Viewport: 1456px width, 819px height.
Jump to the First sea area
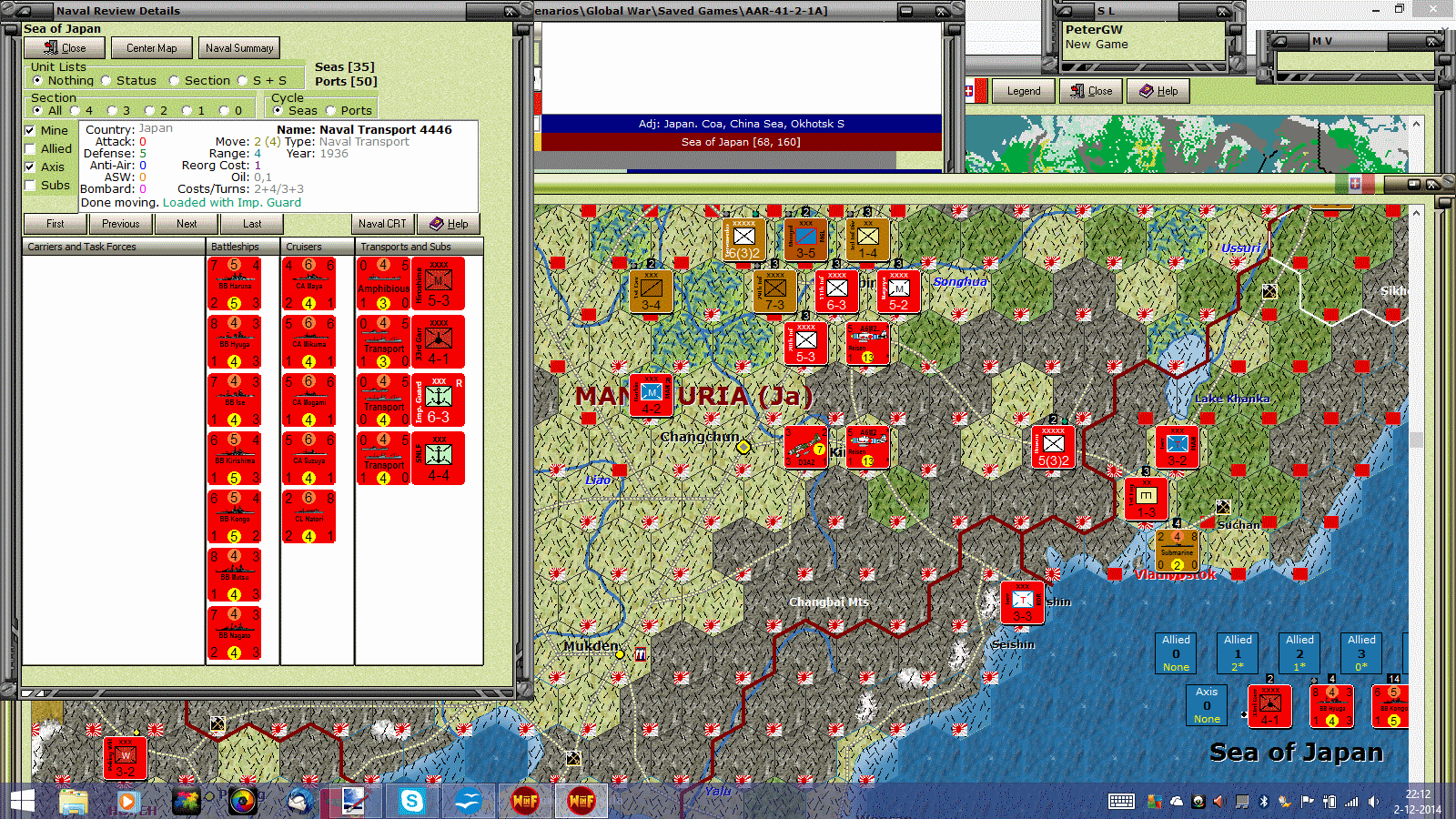[56, 224]
